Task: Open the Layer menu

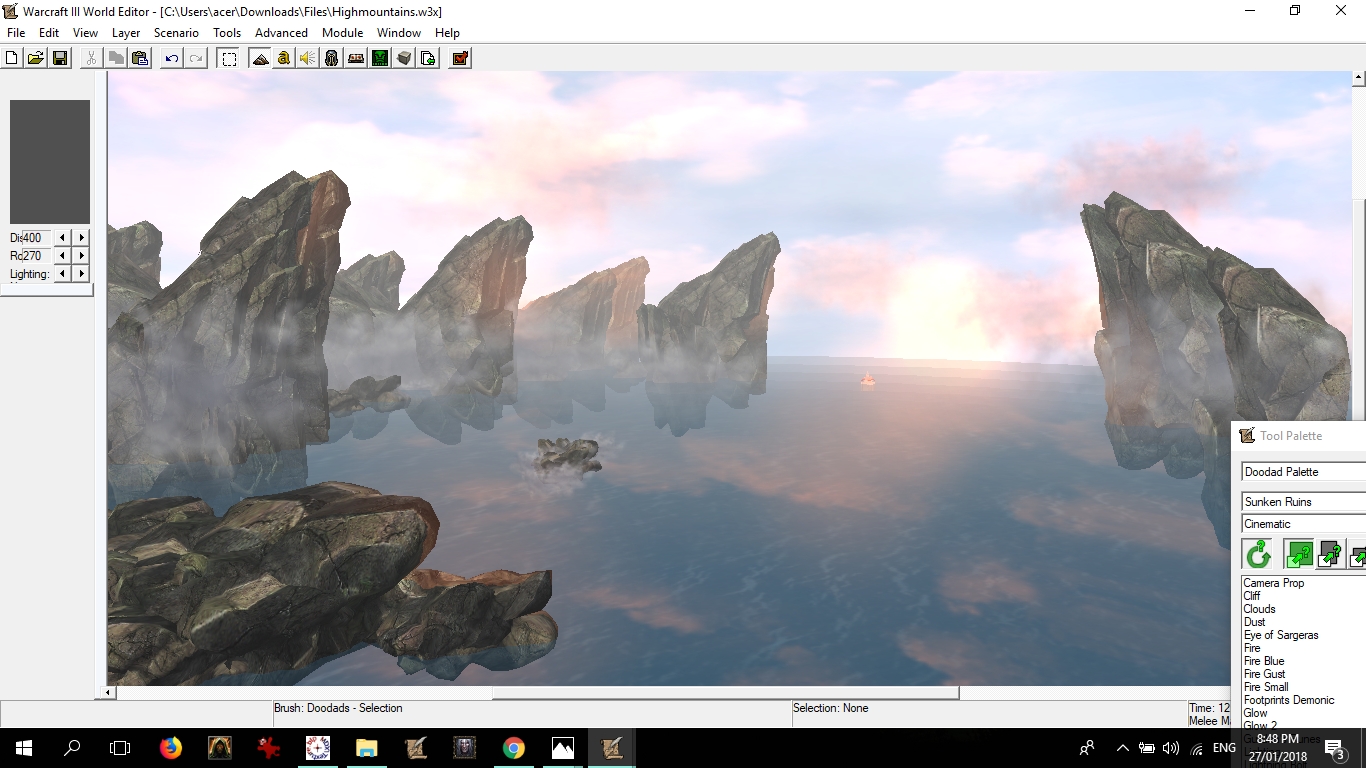Action: click(x=126, y=33)
